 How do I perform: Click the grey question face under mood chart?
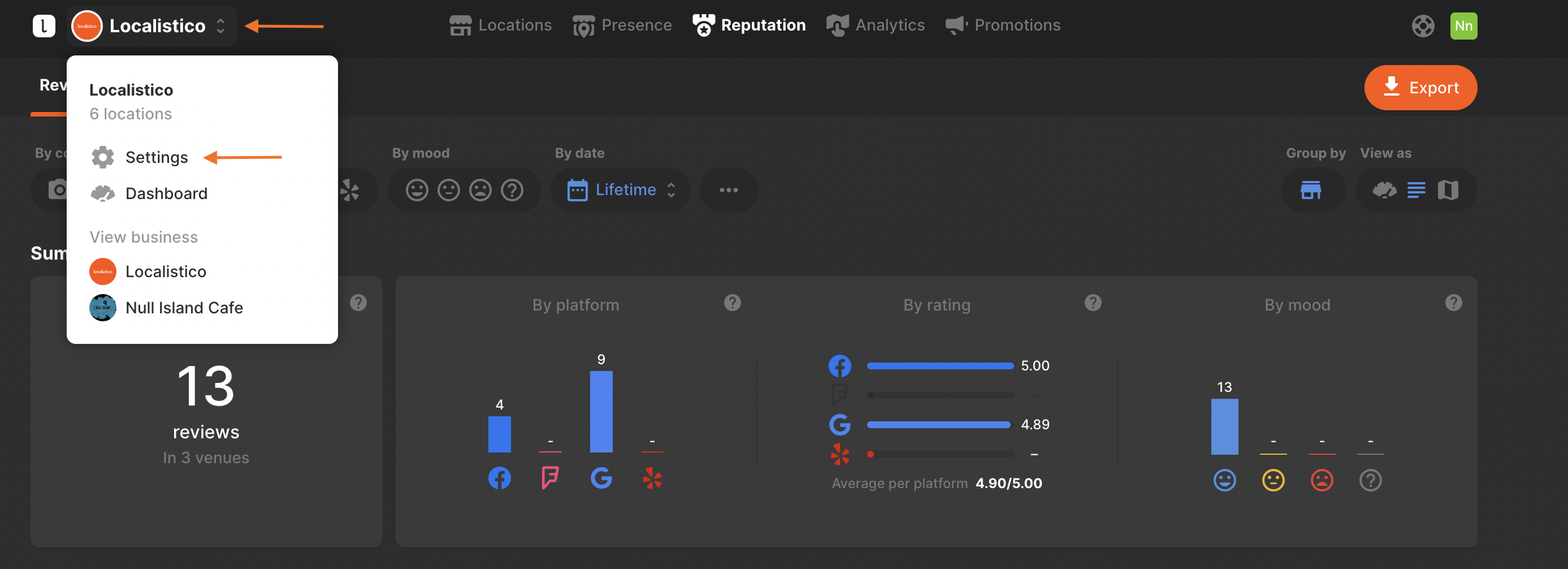1370,480
